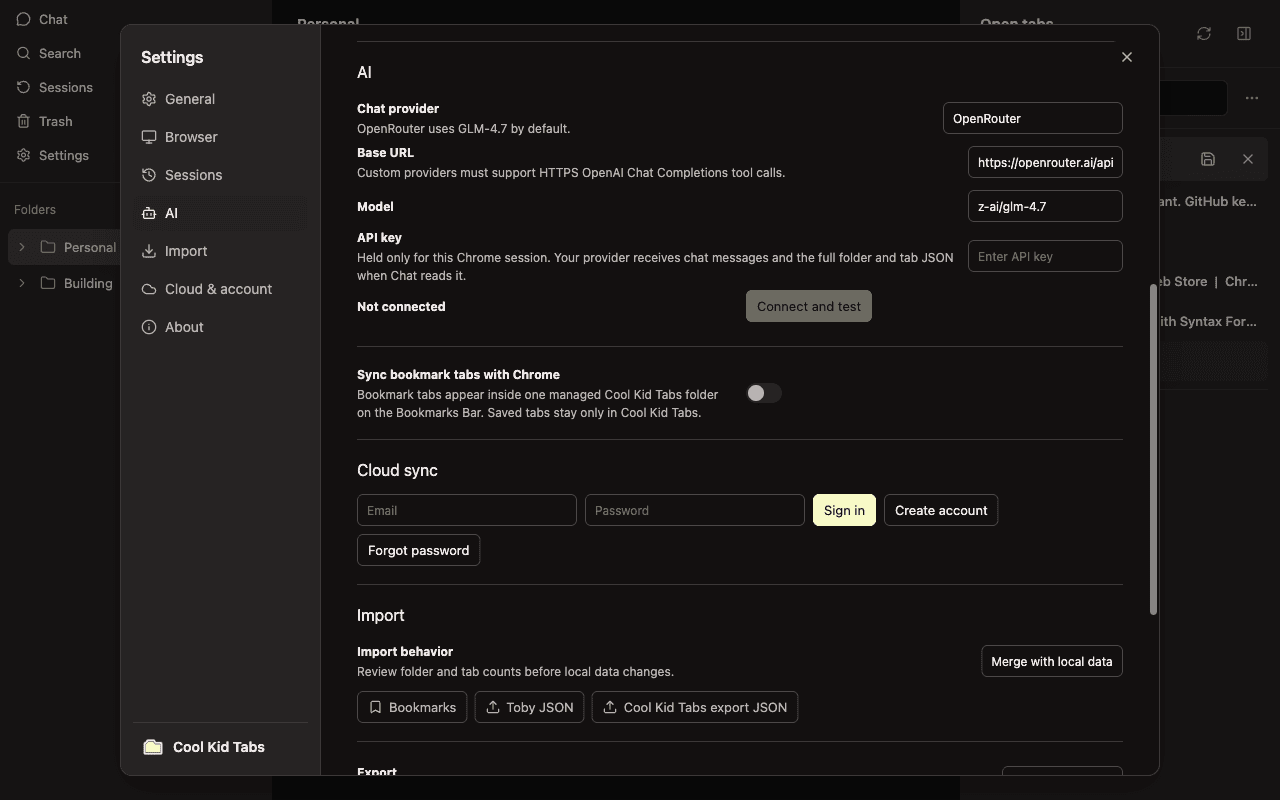This screenshot has width=1280, height=800.
Task: Click the cloud icon beside Cloud & account
Action: click(x=149, y=289)
